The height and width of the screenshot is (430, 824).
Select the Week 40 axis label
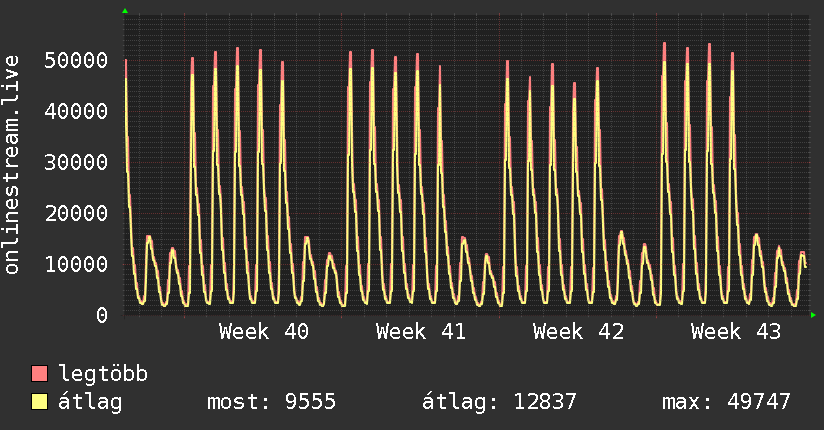[x=264, y=332]
